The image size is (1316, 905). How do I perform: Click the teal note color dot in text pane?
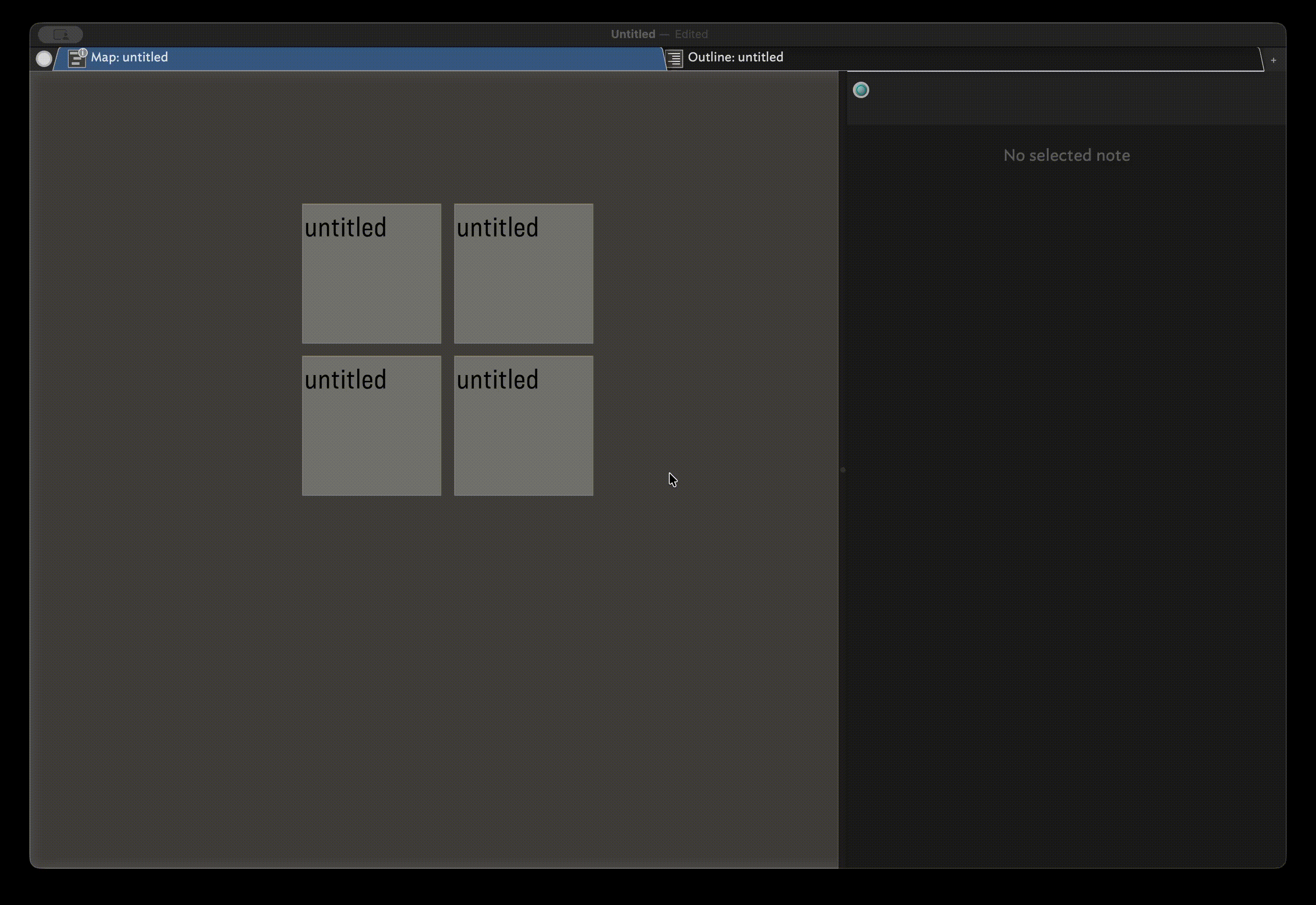(861, 89)
